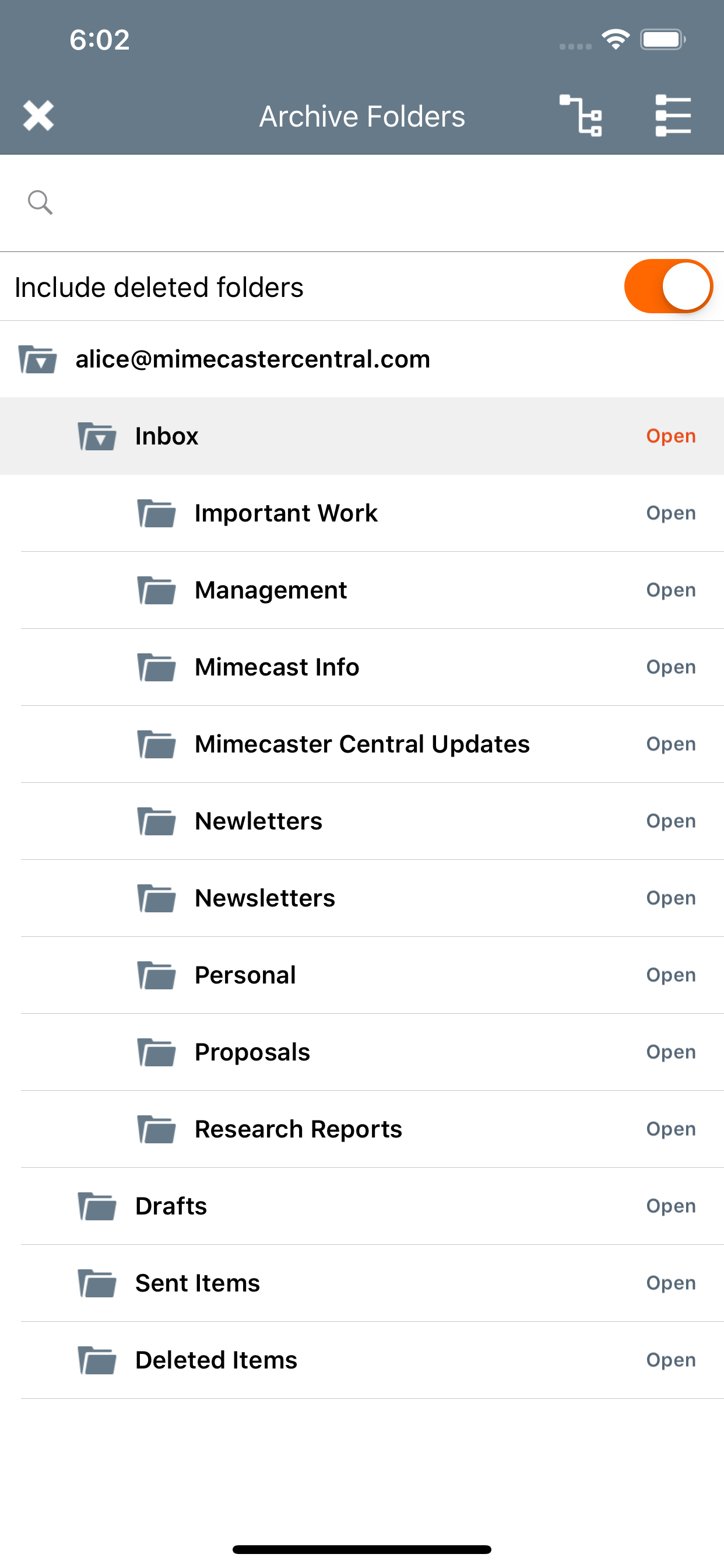This screenshot has width=724, height=1568.
Task: Collapse the Inbox folder icon
Action: point(97,436)
